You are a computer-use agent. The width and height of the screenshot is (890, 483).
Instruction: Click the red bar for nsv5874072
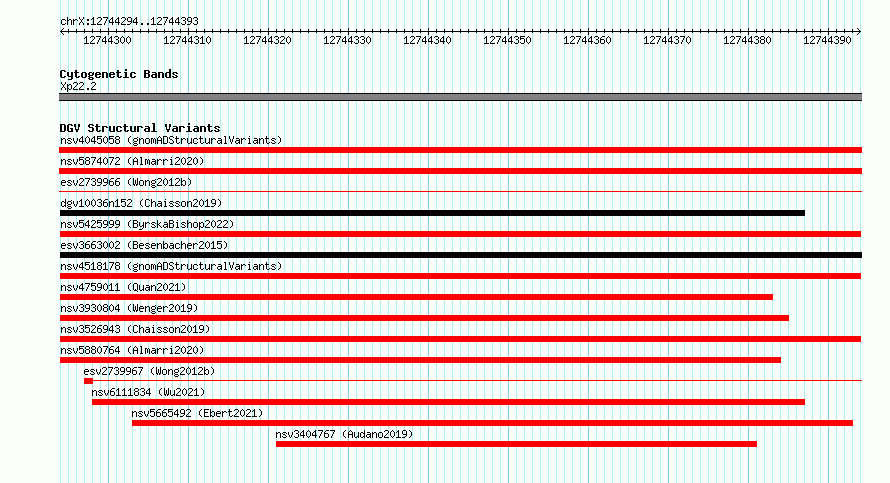click(x=460, y=171)
